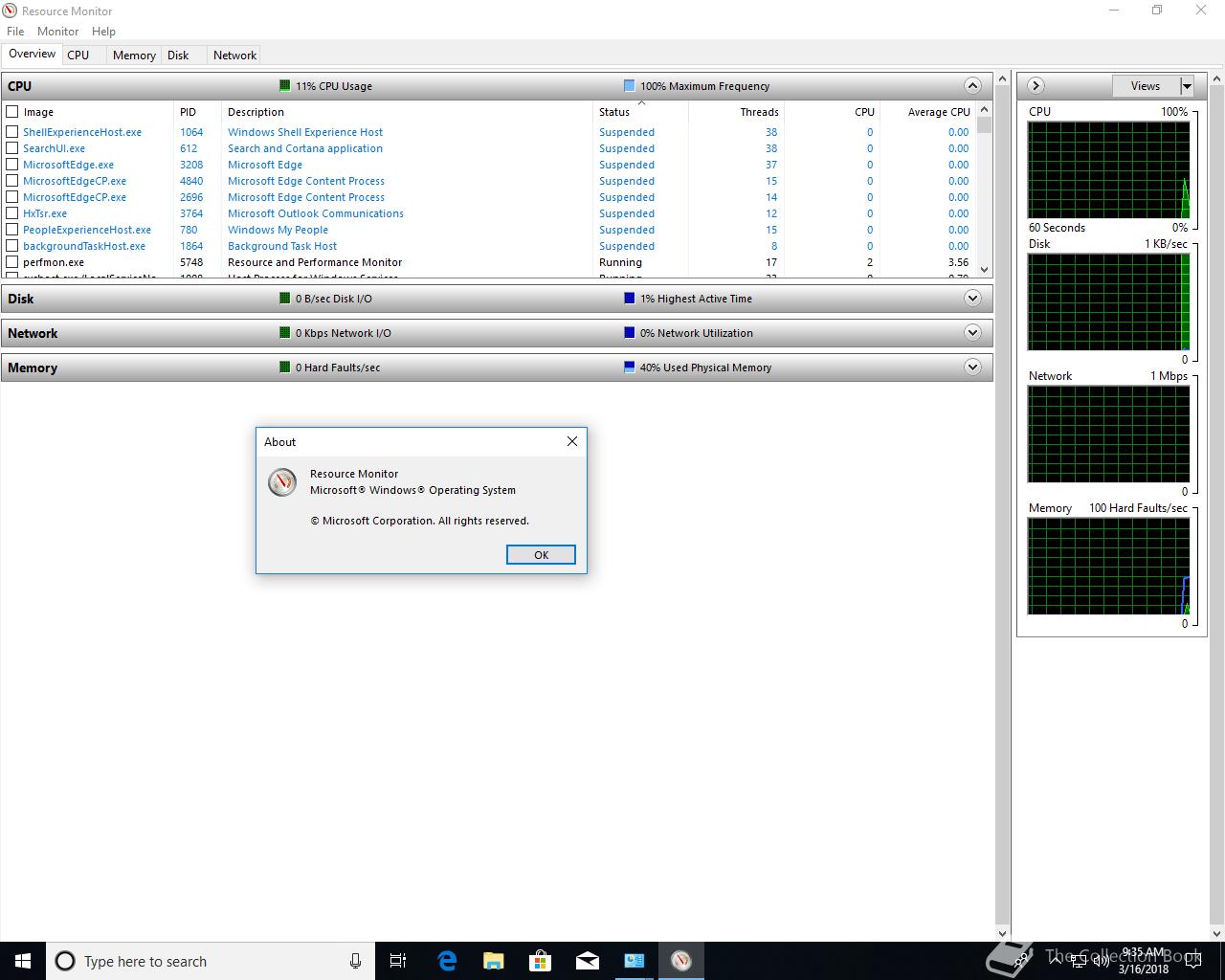The width and height of the screenshot is (1225, 980).
Task: Click the OK button in About dialog
Action: pyautogui.click(x=541, y=555)
